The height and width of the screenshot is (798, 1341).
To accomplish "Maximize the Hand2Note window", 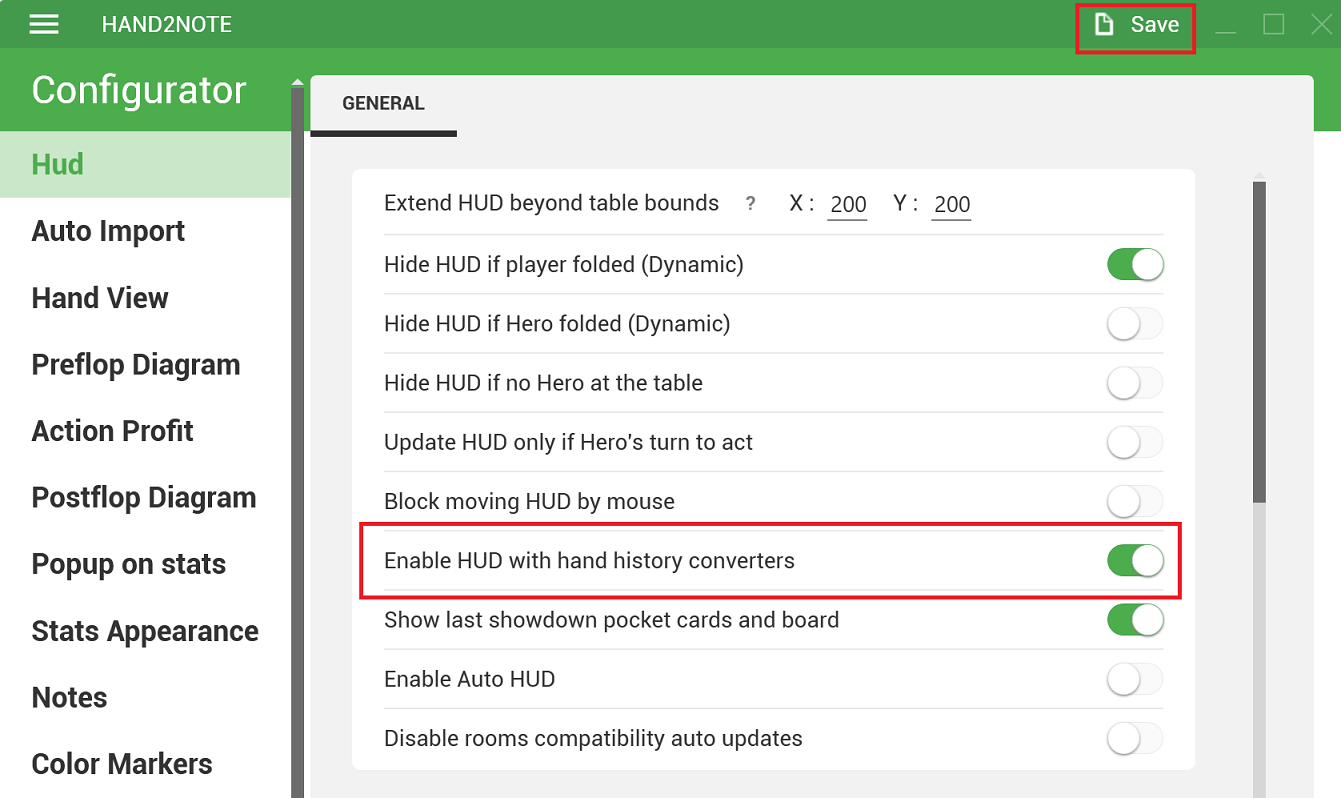I will (x=1274, y=24).
